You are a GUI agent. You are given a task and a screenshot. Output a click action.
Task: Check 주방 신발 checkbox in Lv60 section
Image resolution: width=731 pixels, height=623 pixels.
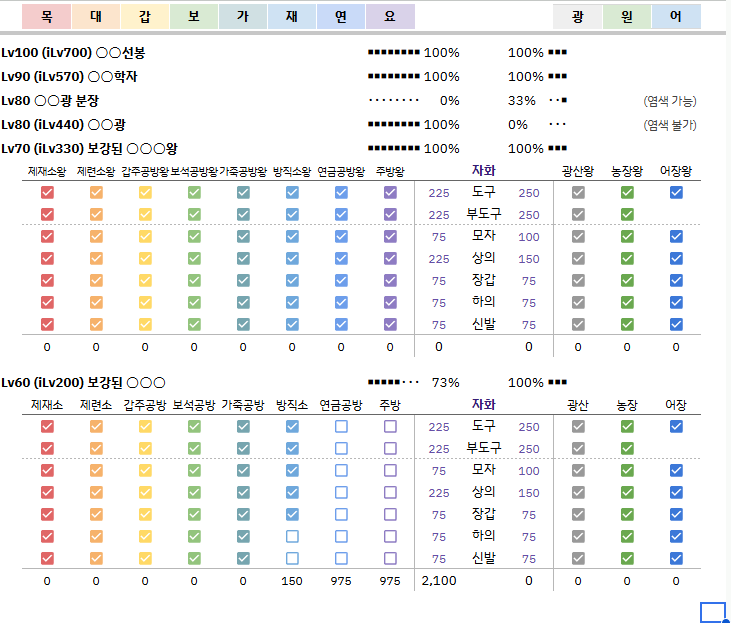click(390, 558)
